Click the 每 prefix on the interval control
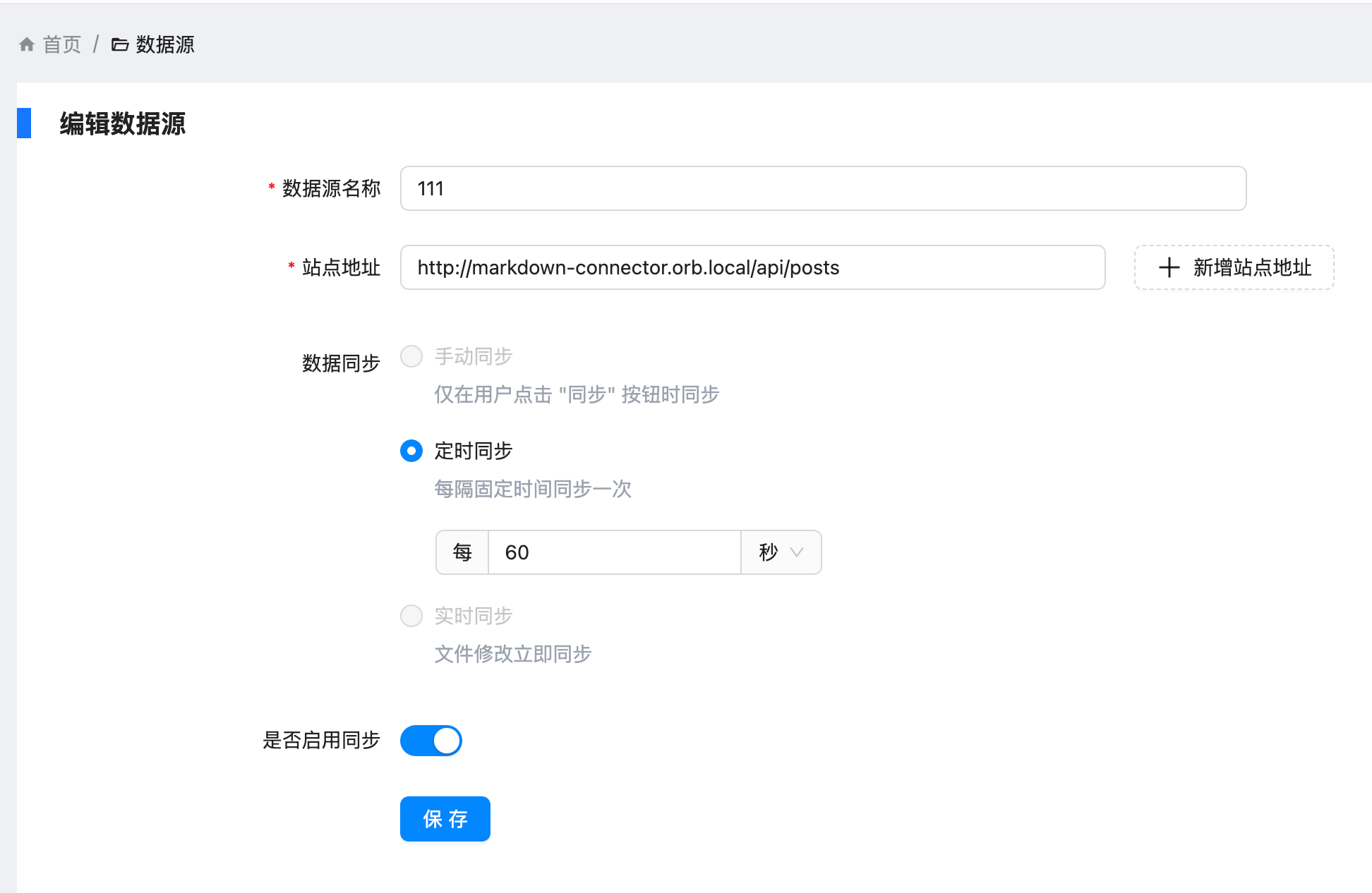Viewport: 1372px width, 893px height. coord(462,552)
